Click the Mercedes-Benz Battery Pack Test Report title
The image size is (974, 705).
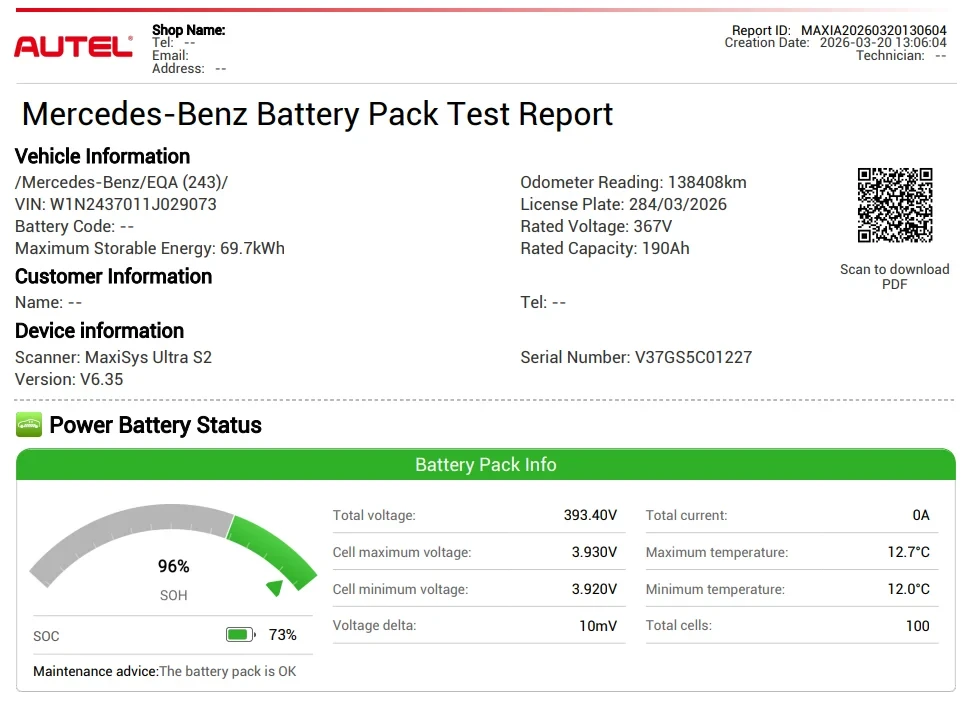(317, 114)
